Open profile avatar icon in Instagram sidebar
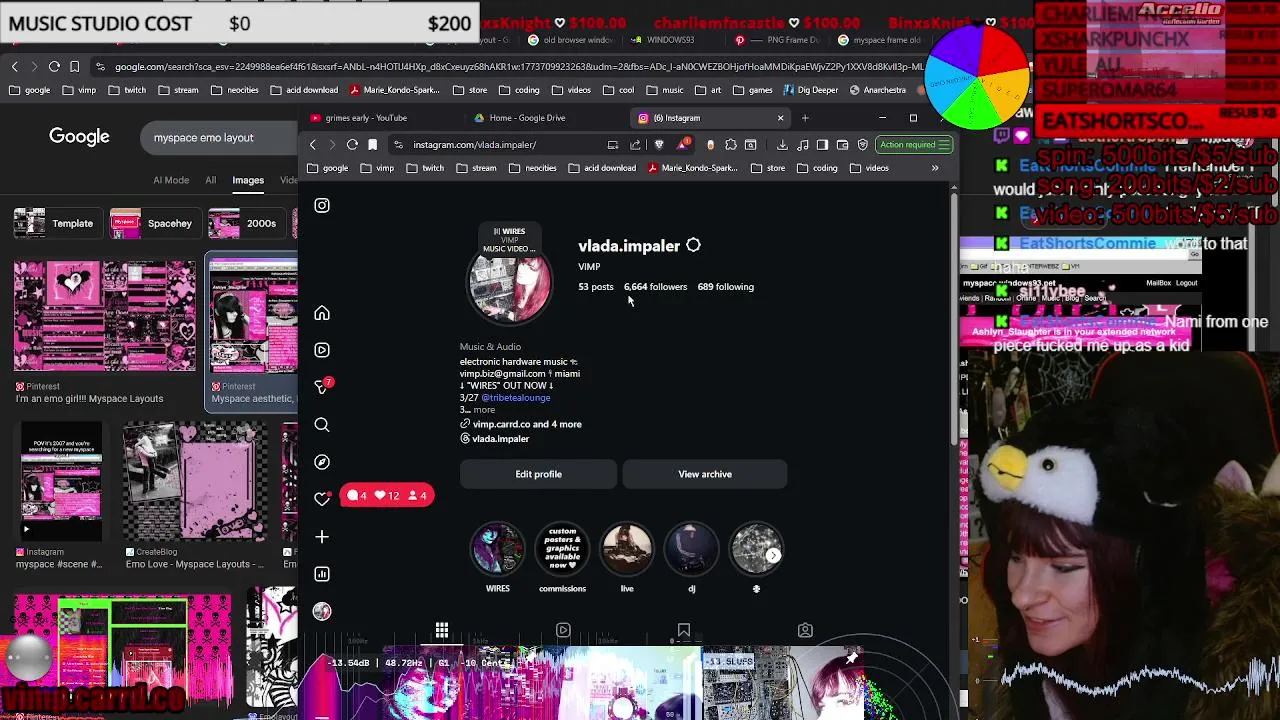Screen dimensions: 1280x720 tap(322, 611)
